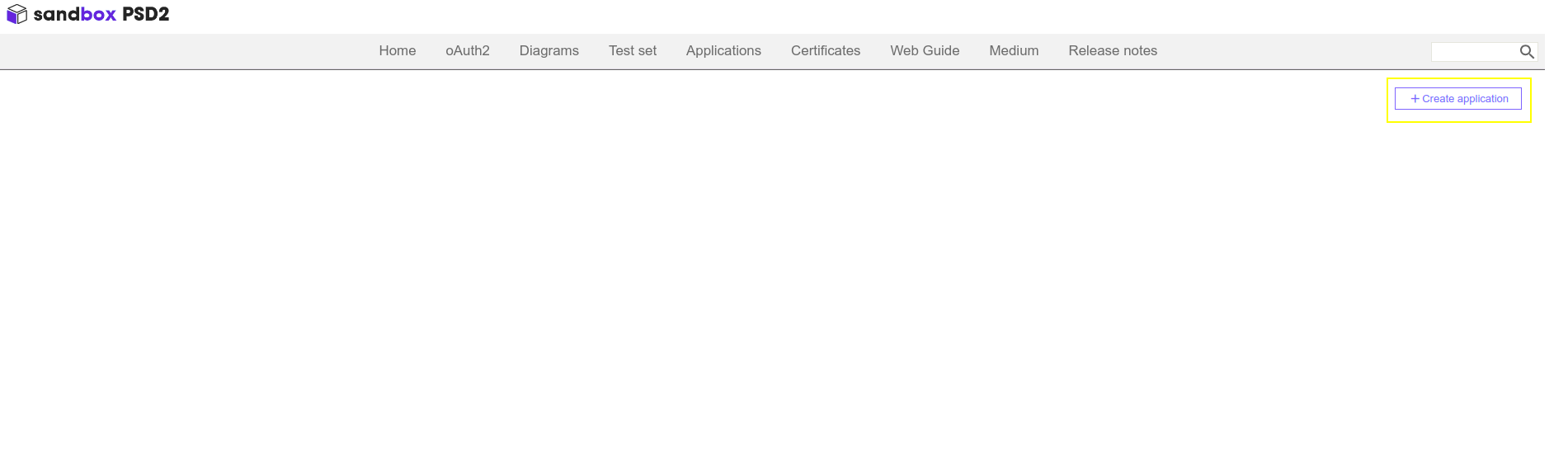View the Release notes page
This screenshot has width=1568, height=475.
point(1112,51)
